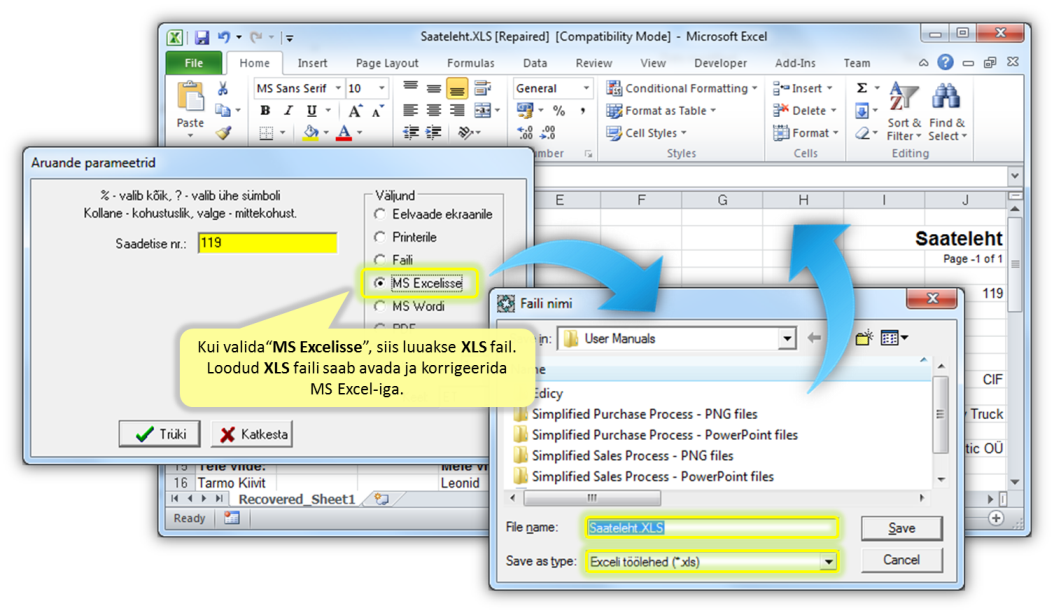Click the Find & Select binoculars icon

coord(946,112)
